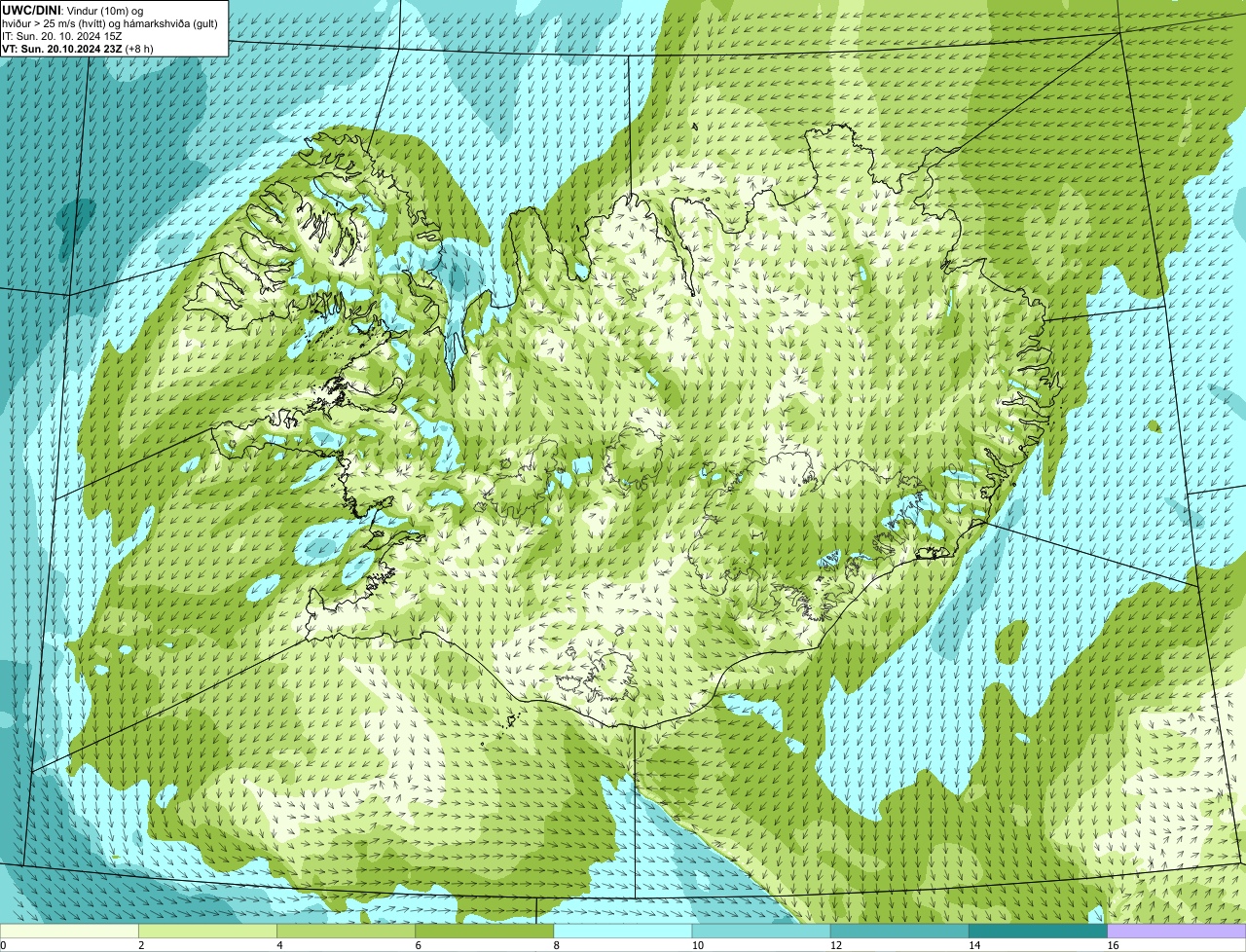Click the teal 12–14 m/s legend swatch
The width and height of the screenshot is (1246, 952).
[x=899, y=931]
